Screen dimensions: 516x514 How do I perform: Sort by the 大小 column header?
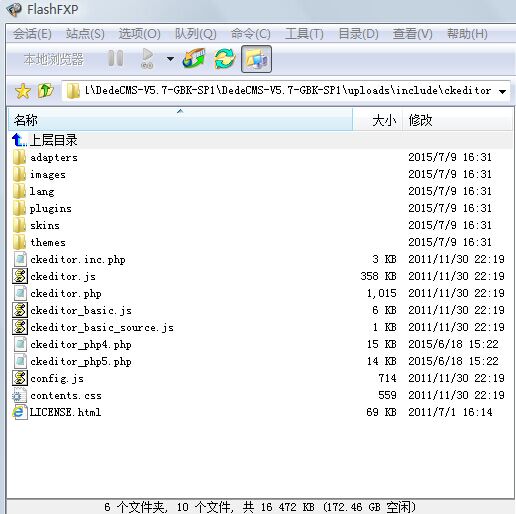pyautogui.click(x=377, y=120)
